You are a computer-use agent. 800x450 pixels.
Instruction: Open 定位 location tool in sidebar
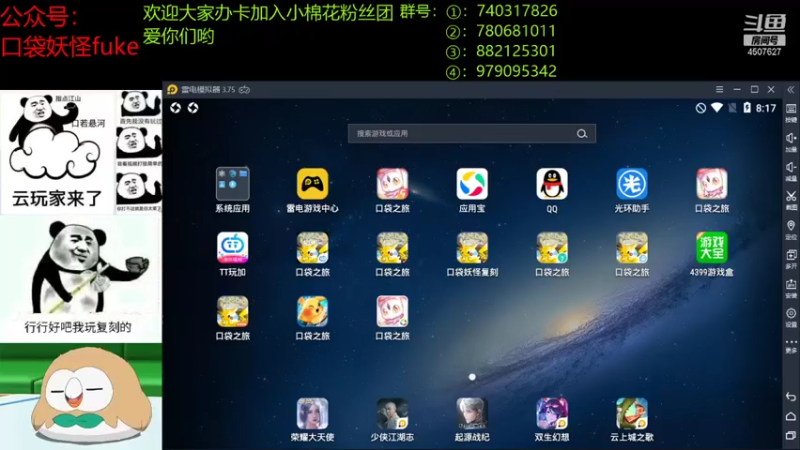click(791, 230)
